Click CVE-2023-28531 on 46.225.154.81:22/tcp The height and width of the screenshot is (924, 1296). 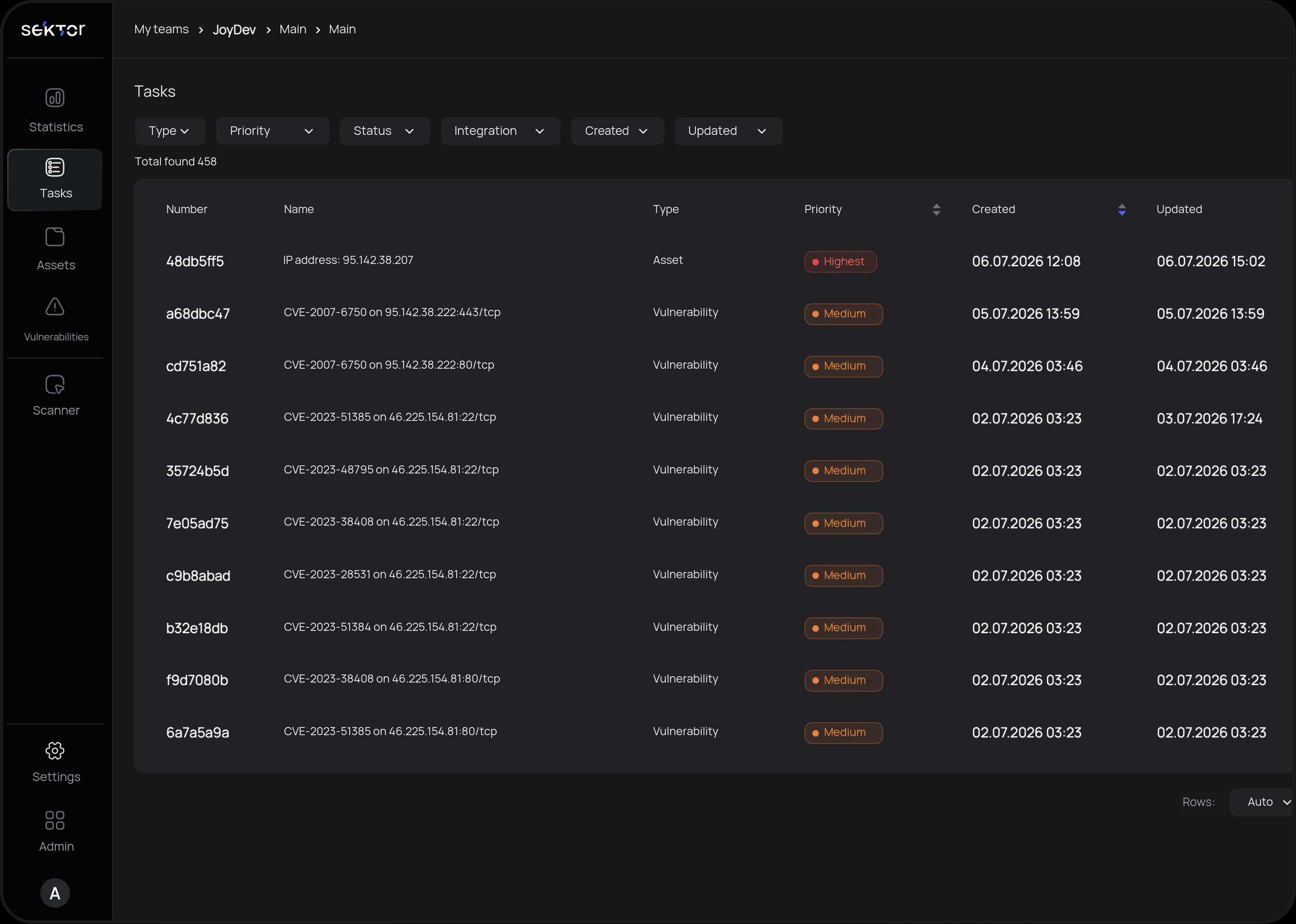pos(390,574)
